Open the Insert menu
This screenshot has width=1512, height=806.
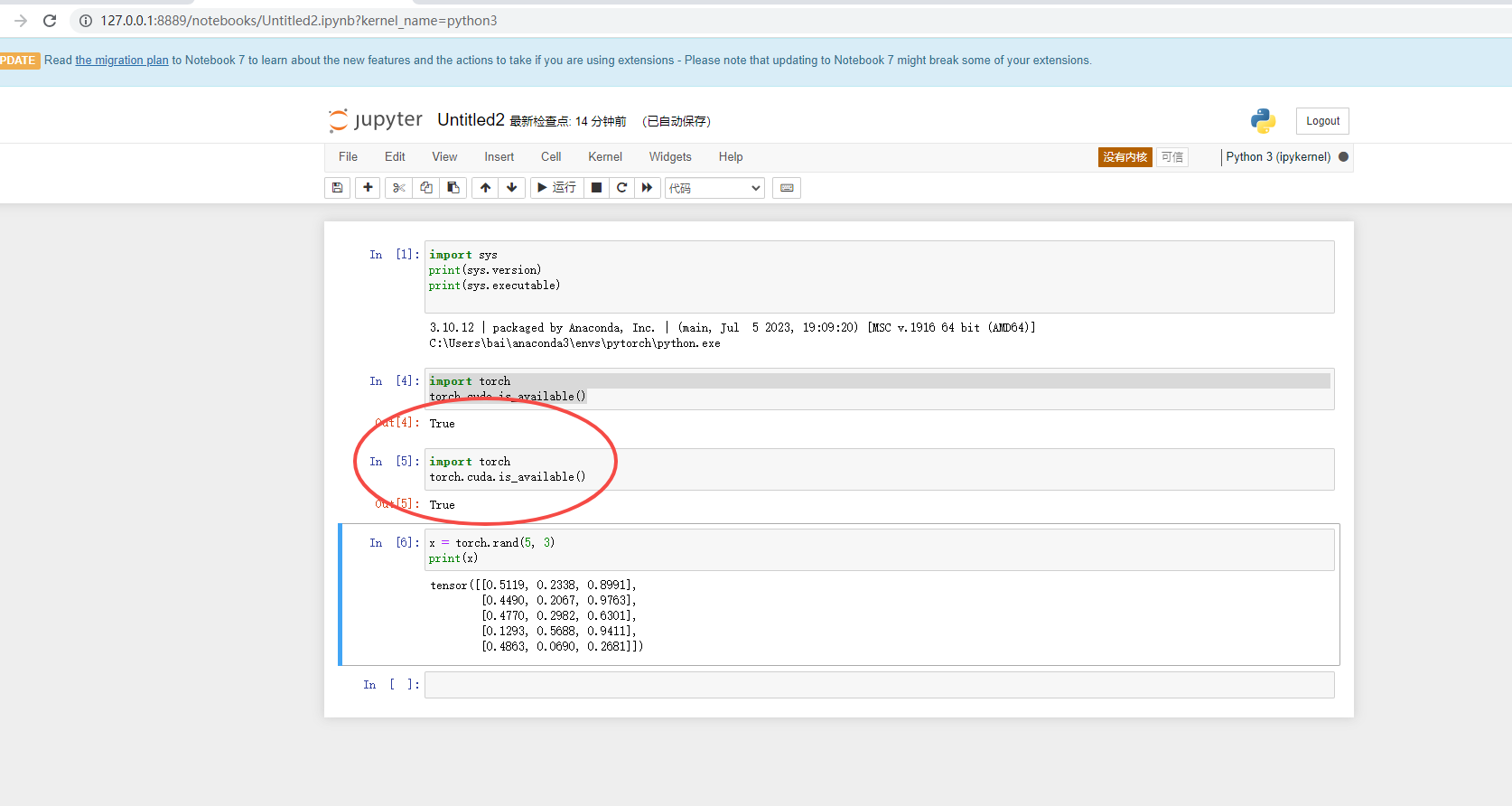pos(499,157)
